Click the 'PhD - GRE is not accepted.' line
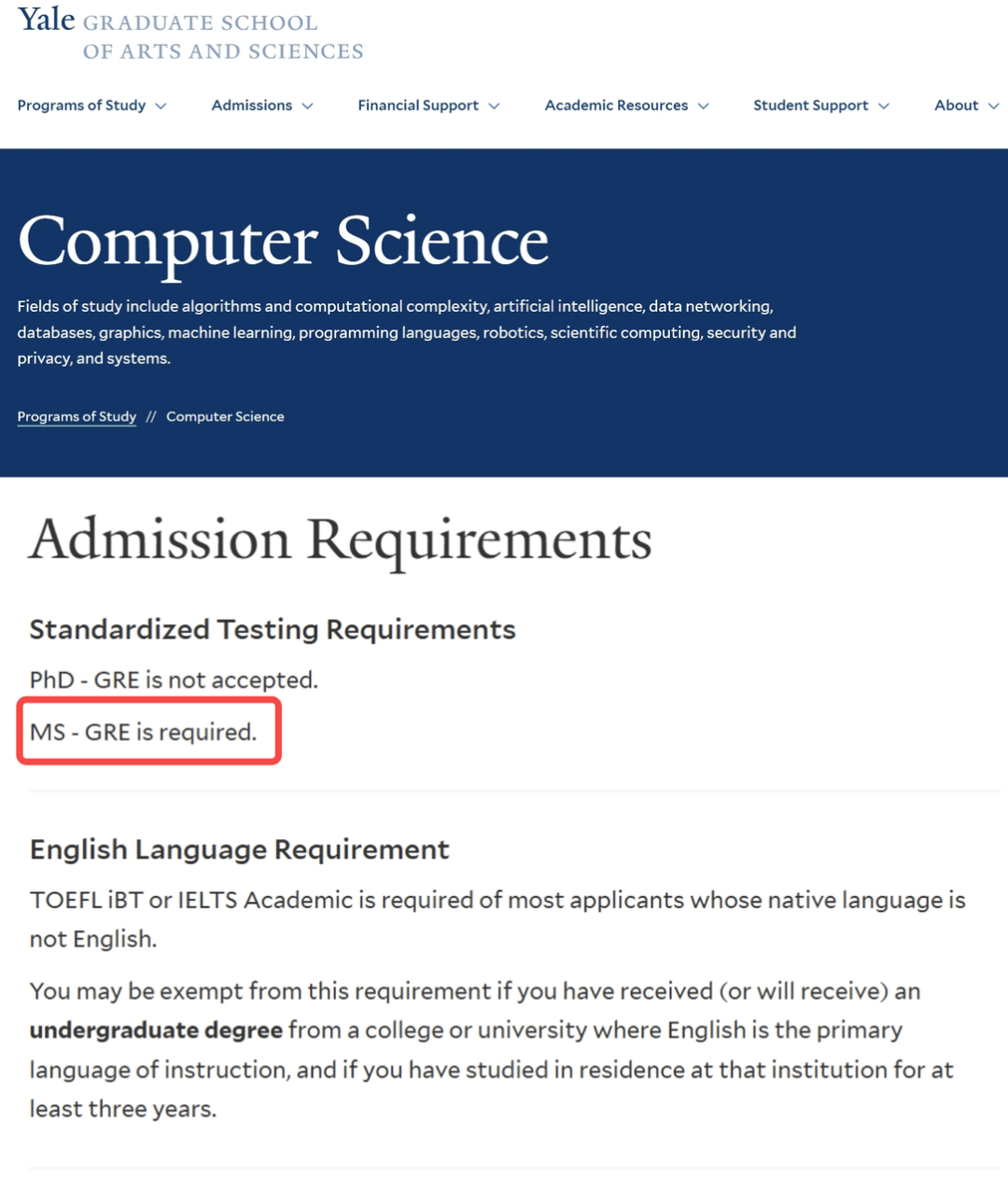Image resolution: width=1008 pixels, height=1191 pixels. [x=174, y=680]
